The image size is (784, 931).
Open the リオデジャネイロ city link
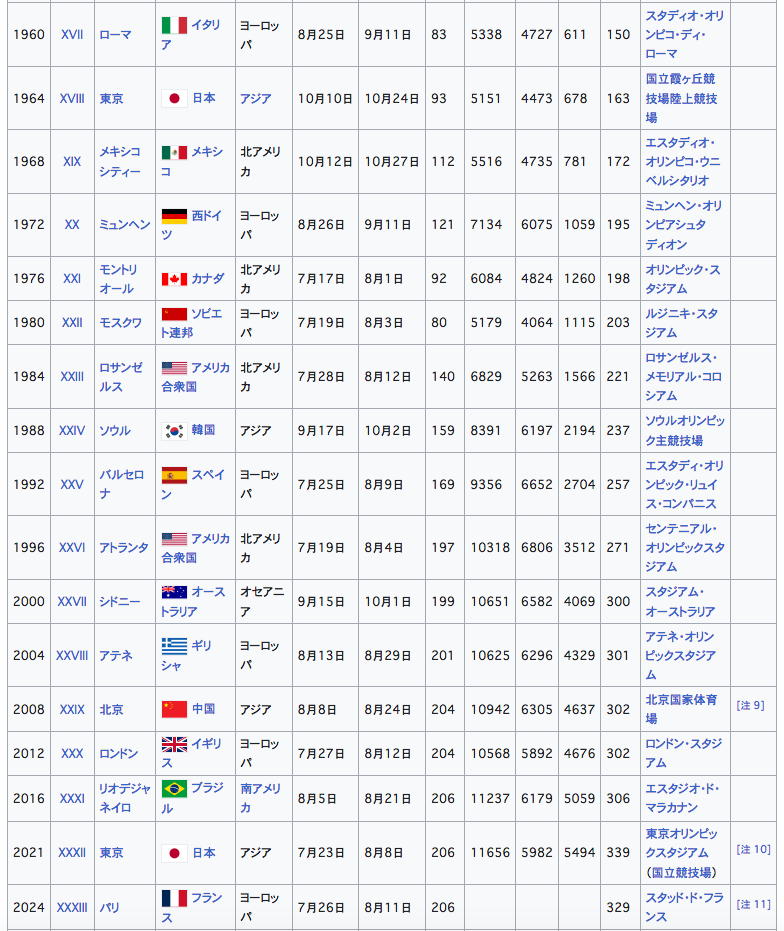125,797
